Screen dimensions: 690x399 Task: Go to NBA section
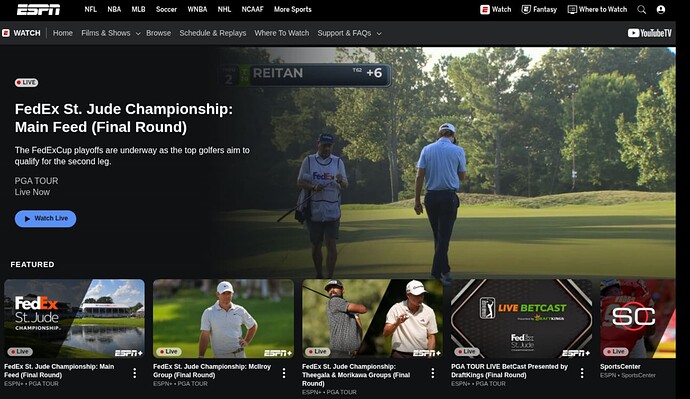(x=114, y=9)
